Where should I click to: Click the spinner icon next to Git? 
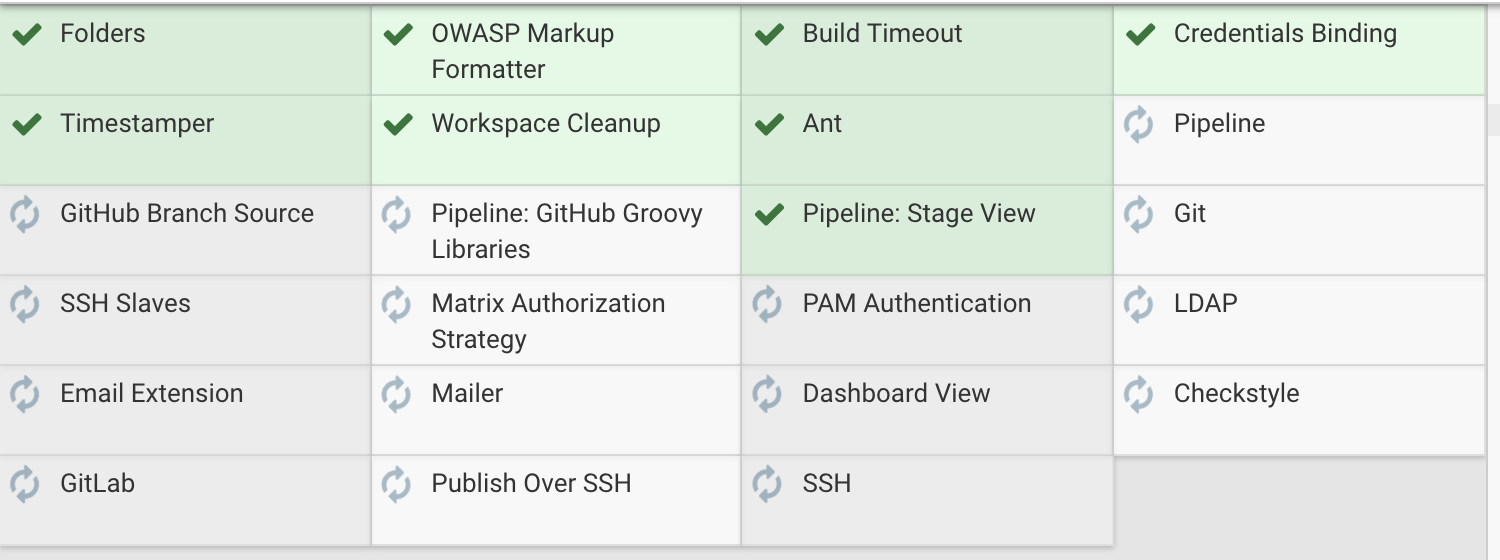[x=1139, y=215]
